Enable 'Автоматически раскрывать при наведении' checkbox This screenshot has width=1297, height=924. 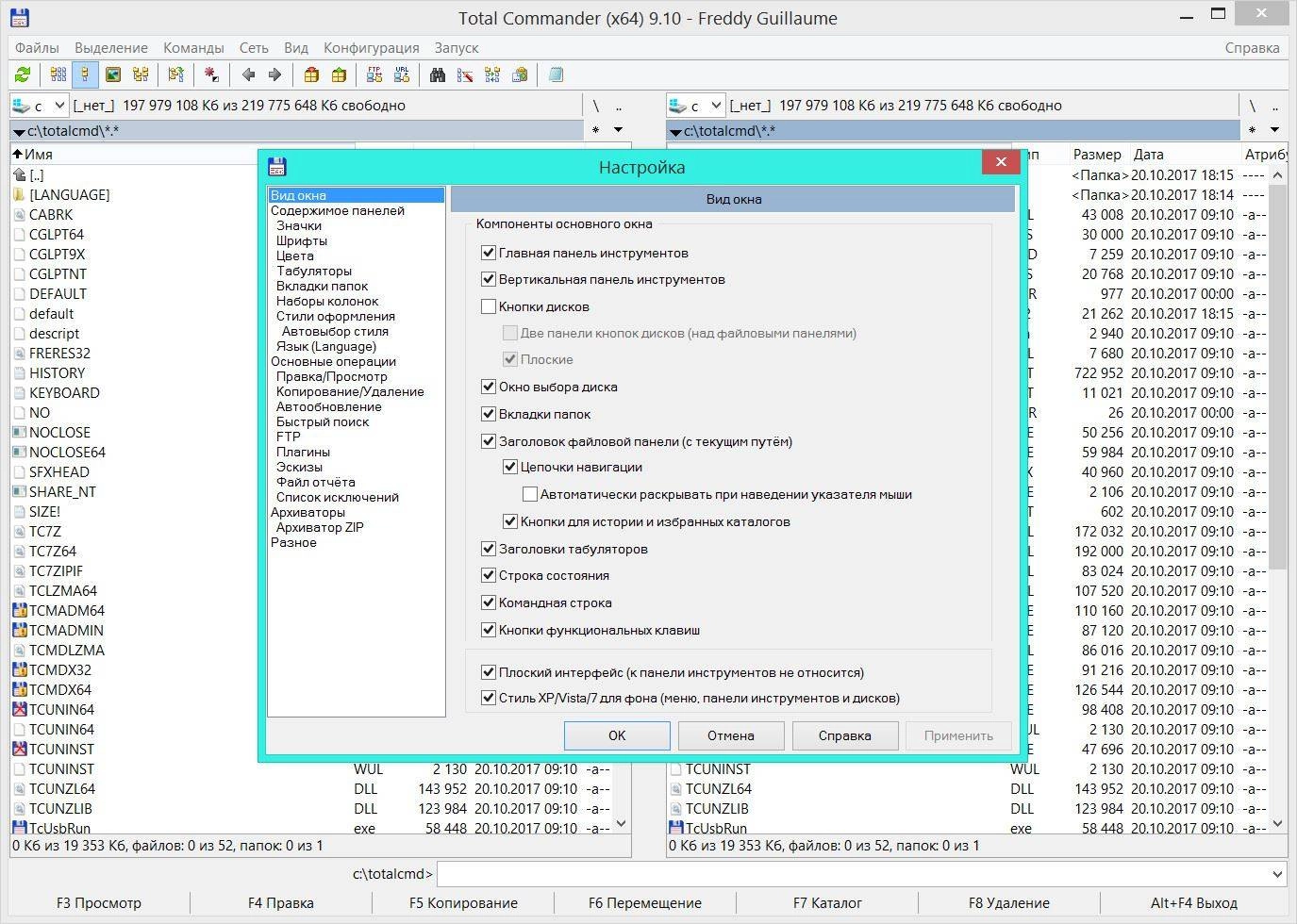tap(530, 494)
